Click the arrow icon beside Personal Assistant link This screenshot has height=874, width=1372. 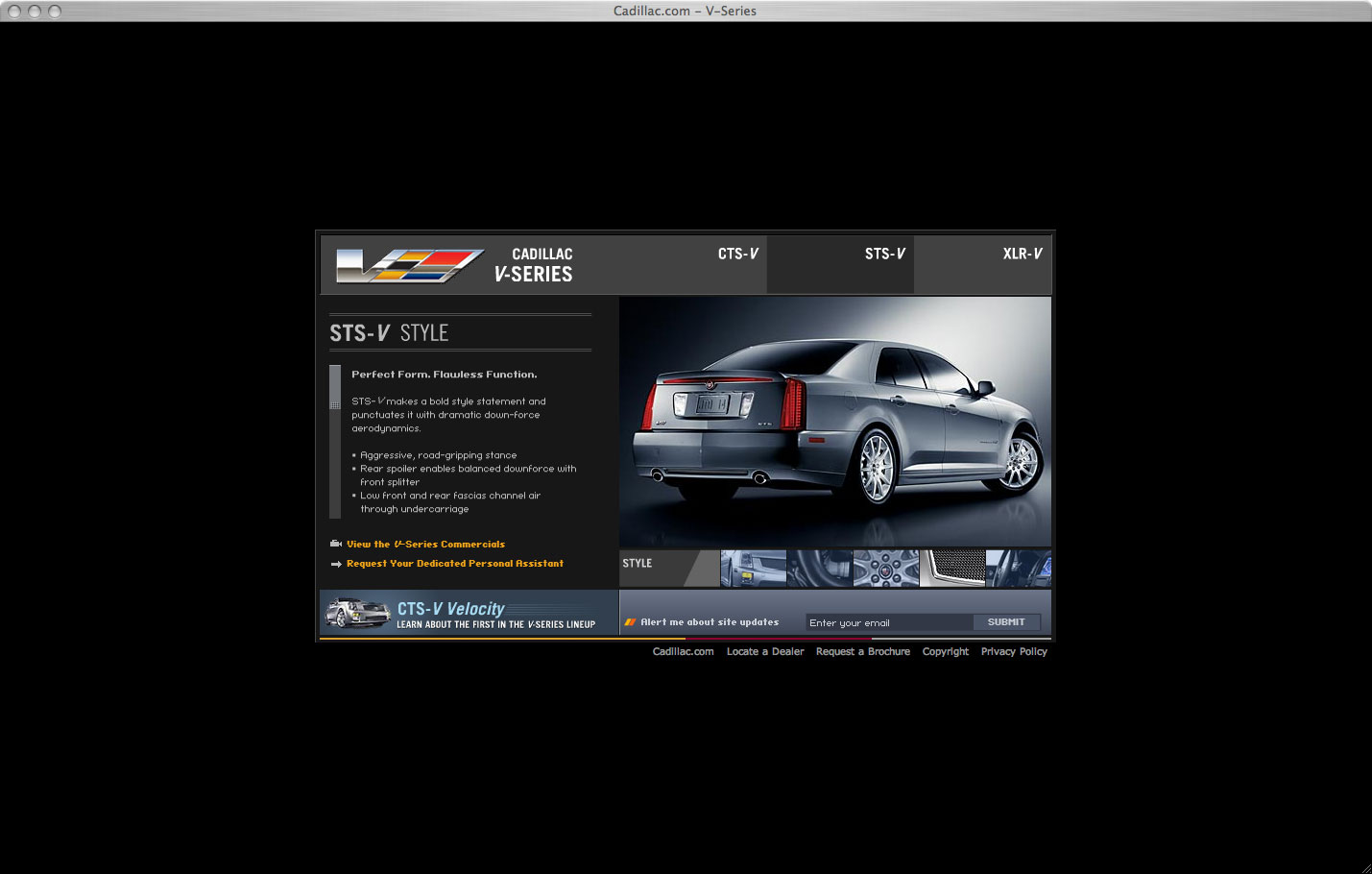pos(336,564)
